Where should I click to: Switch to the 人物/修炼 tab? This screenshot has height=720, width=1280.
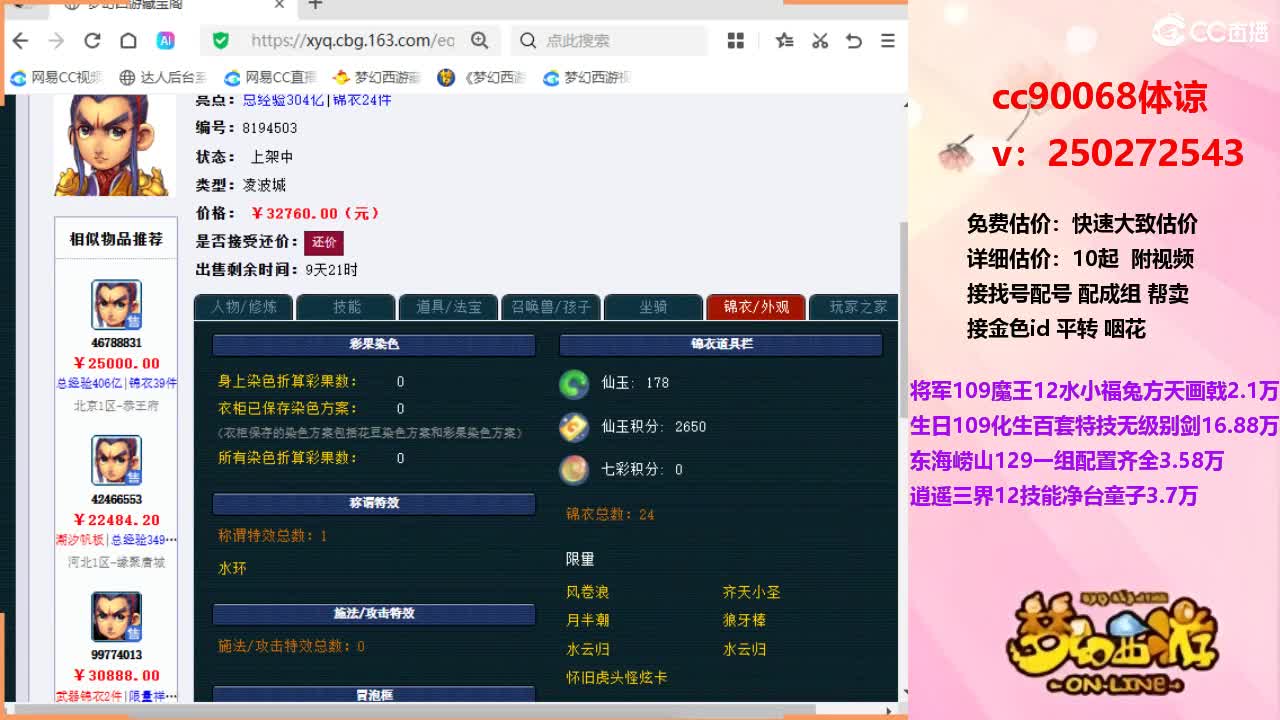coord(243,307)
